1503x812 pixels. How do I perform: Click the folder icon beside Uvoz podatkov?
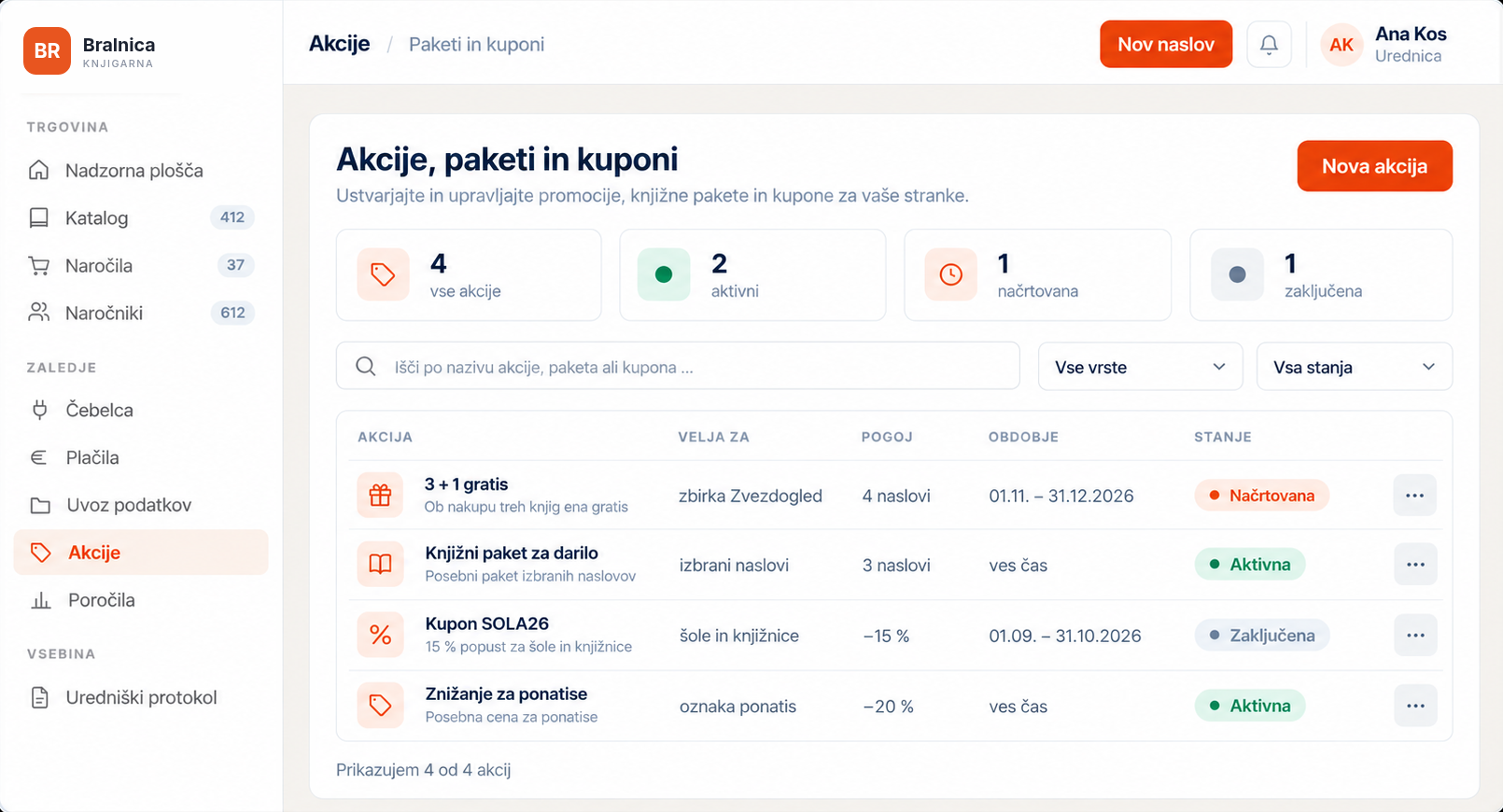pyautogui.click(x=40, y=506)
